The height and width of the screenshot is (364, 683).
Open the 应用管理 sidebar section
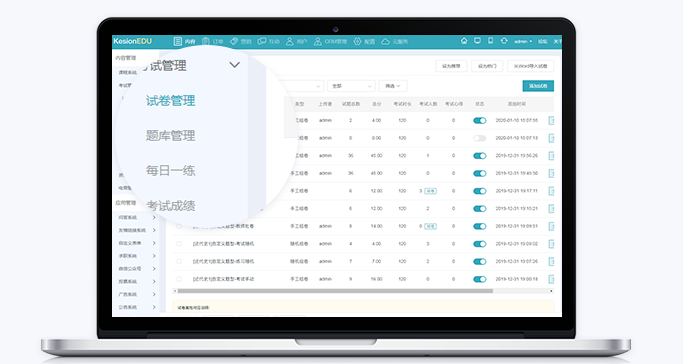coord(126,203)
